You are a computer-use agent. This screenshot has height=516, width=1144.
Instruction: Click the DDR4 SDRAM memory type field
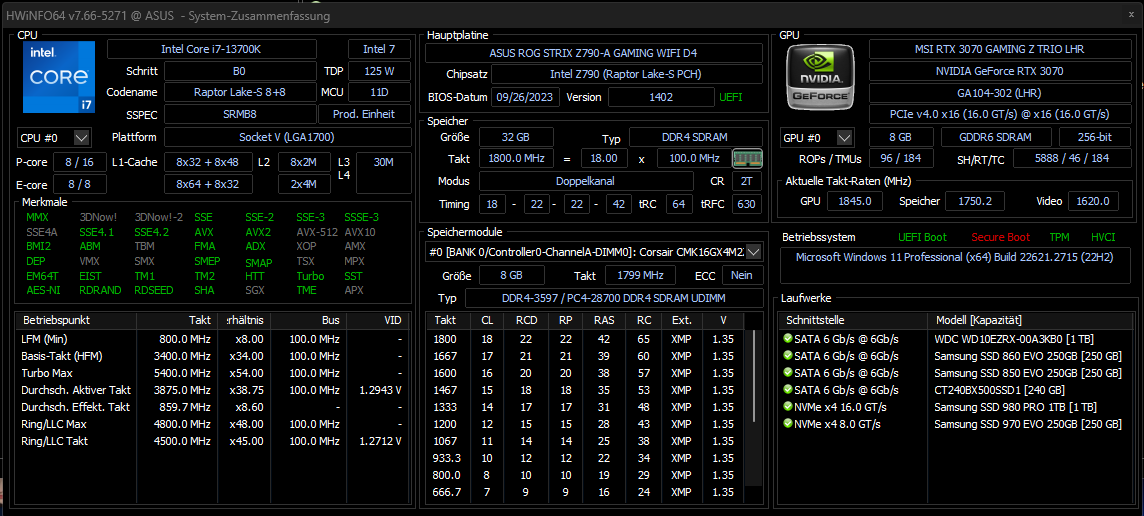[696, 137]
